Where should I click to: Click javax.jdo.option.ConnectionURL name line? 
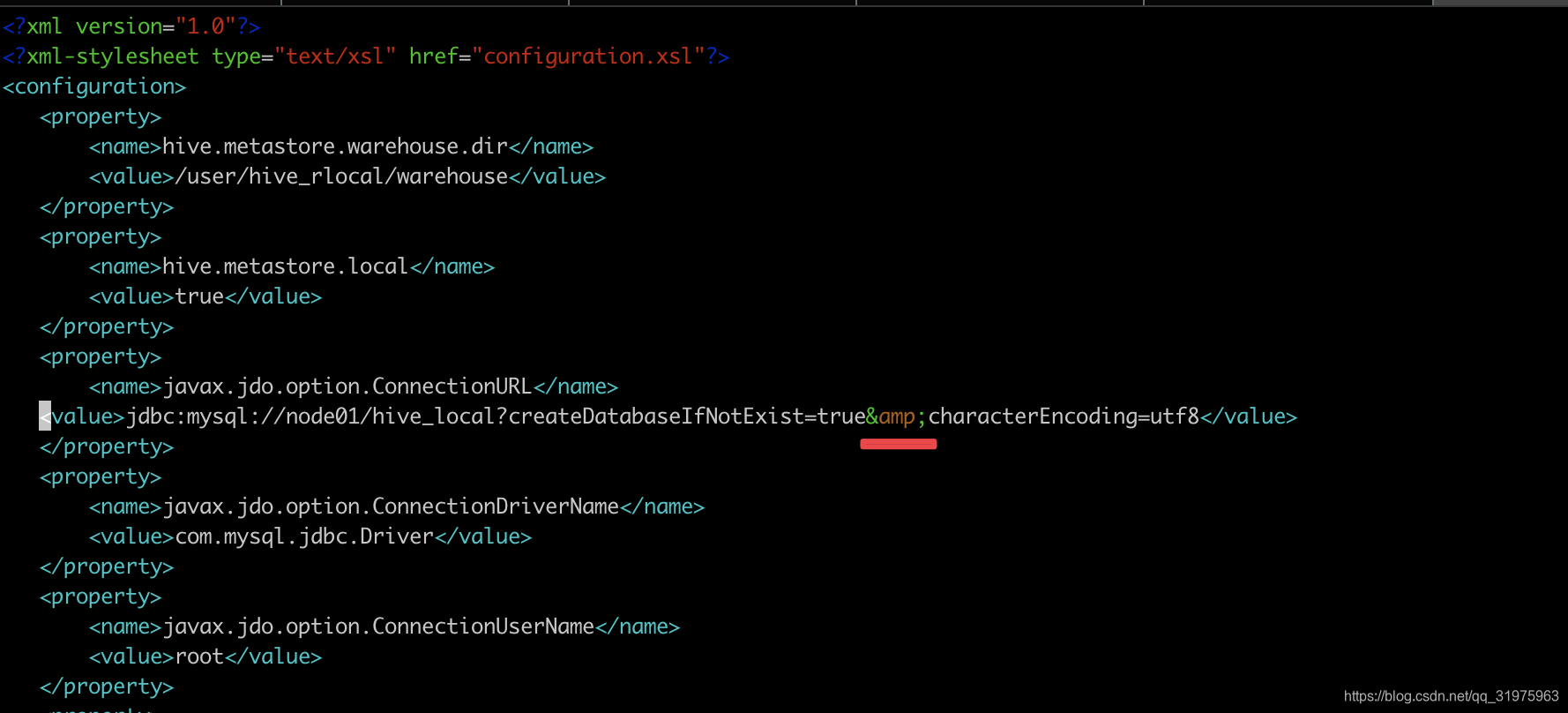tap(354, 387)
